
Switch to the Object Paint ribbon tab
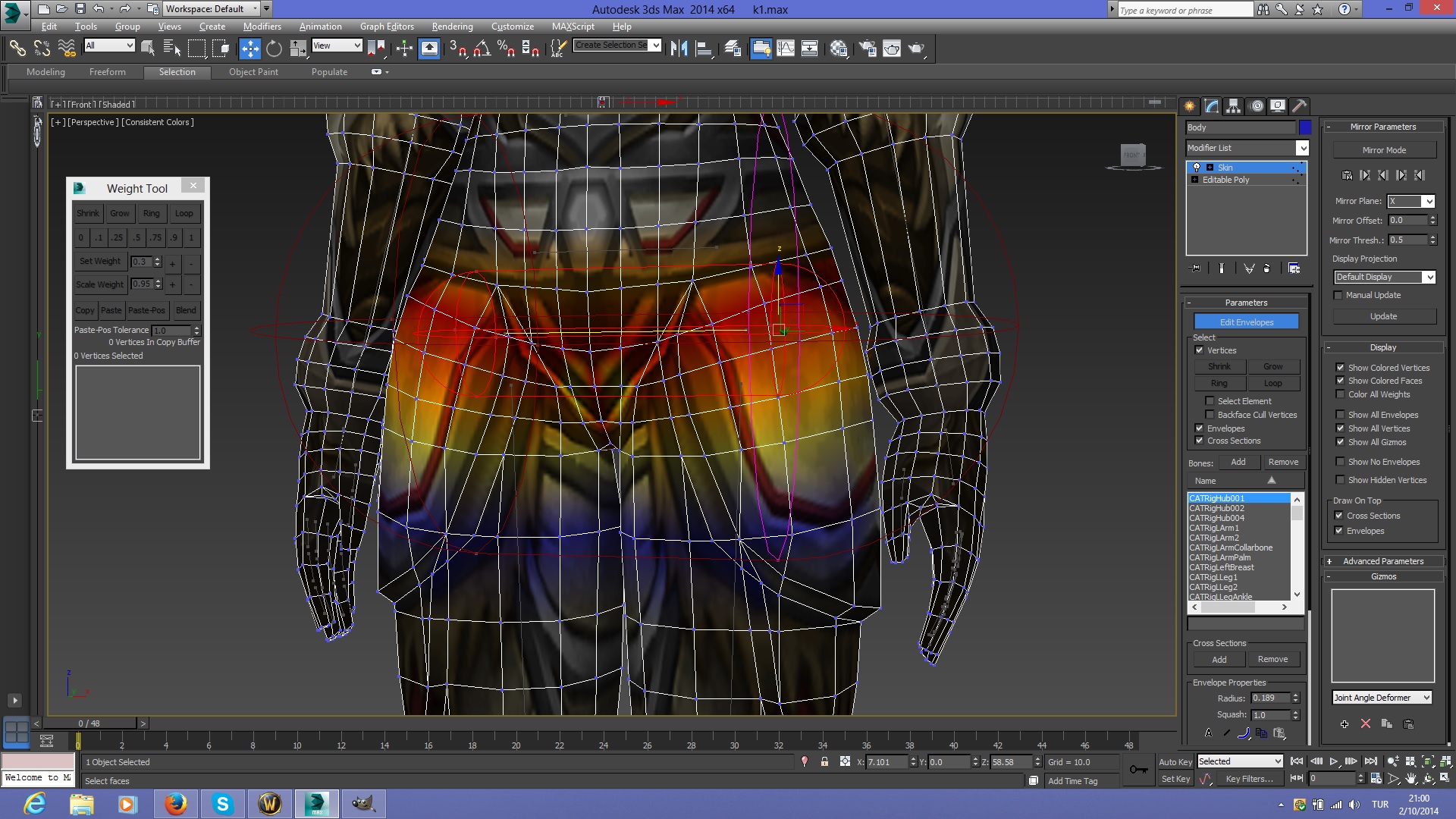253,72
